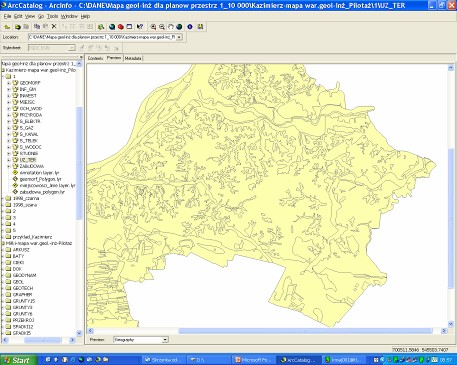Click the map preview horizontal scrollbar
Image resolution: width=457 pixels, height=365 pixels.
coord(305,331)
